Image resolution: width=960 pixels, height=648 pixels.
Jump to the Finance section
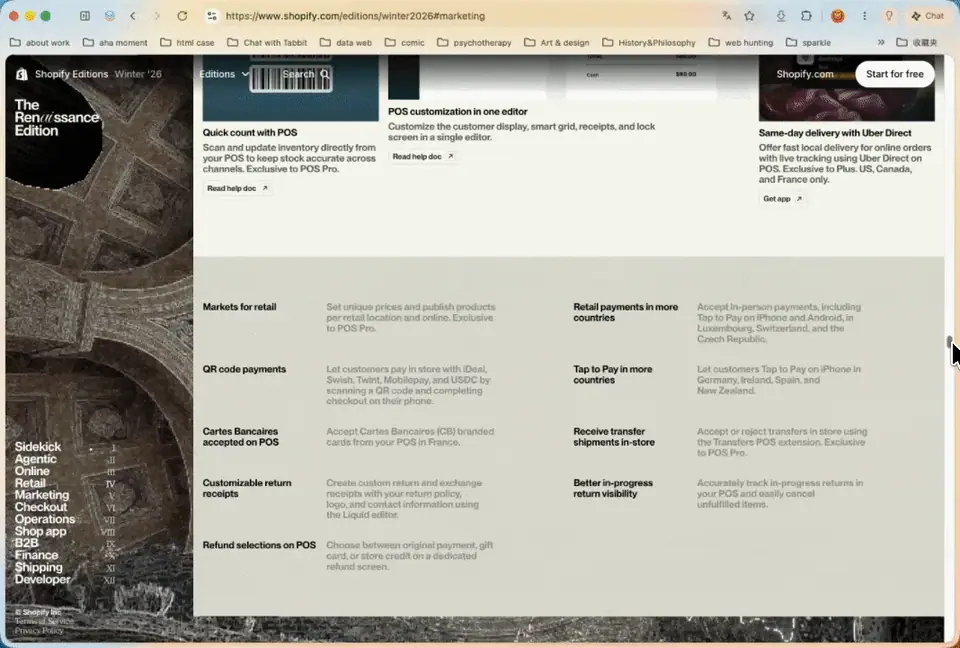(x=36, y=556)
